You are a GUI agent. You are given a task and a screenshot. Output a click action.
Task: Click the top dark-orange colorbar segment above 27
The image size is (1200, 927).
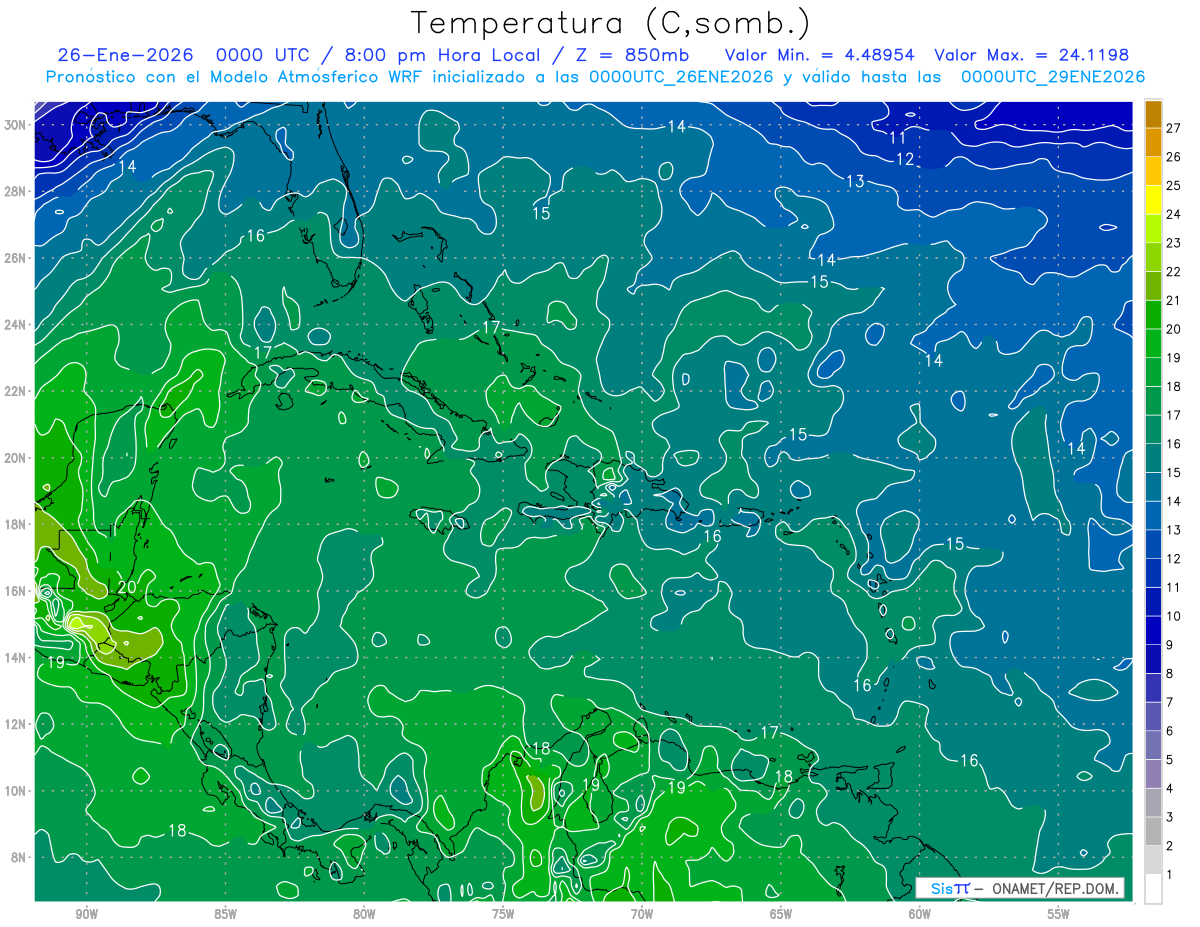tap(1153, 114)
